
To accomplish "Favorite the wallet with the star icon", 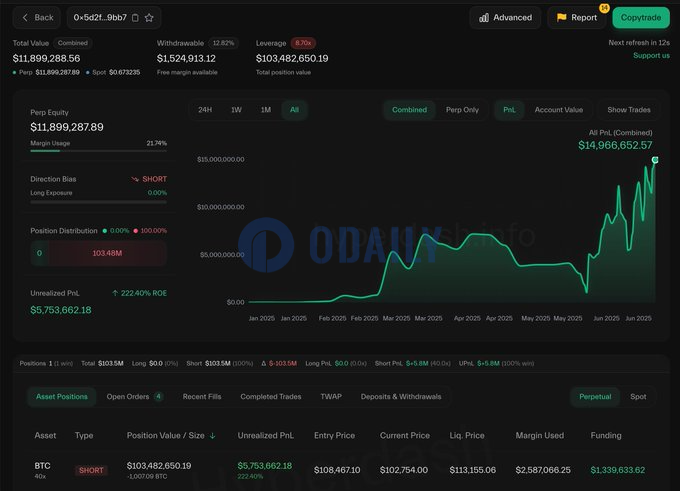I will [149, 18].
